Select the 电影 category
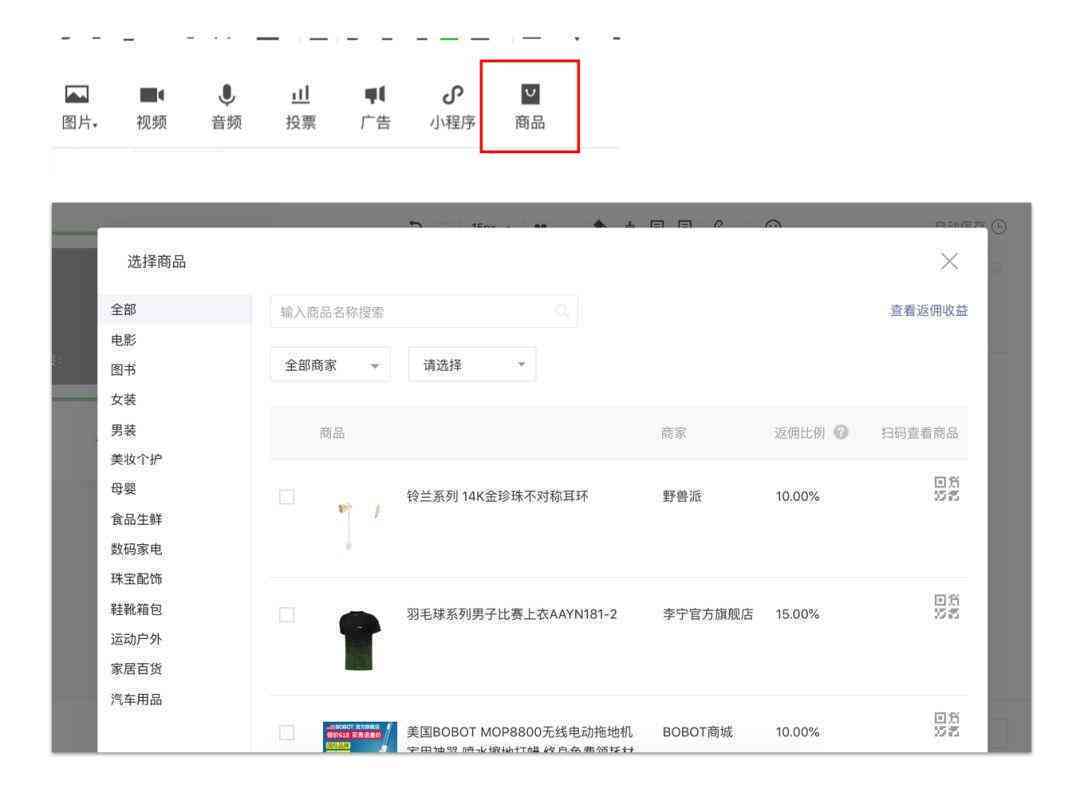1080x785 pixels. (x=124, y=339)
